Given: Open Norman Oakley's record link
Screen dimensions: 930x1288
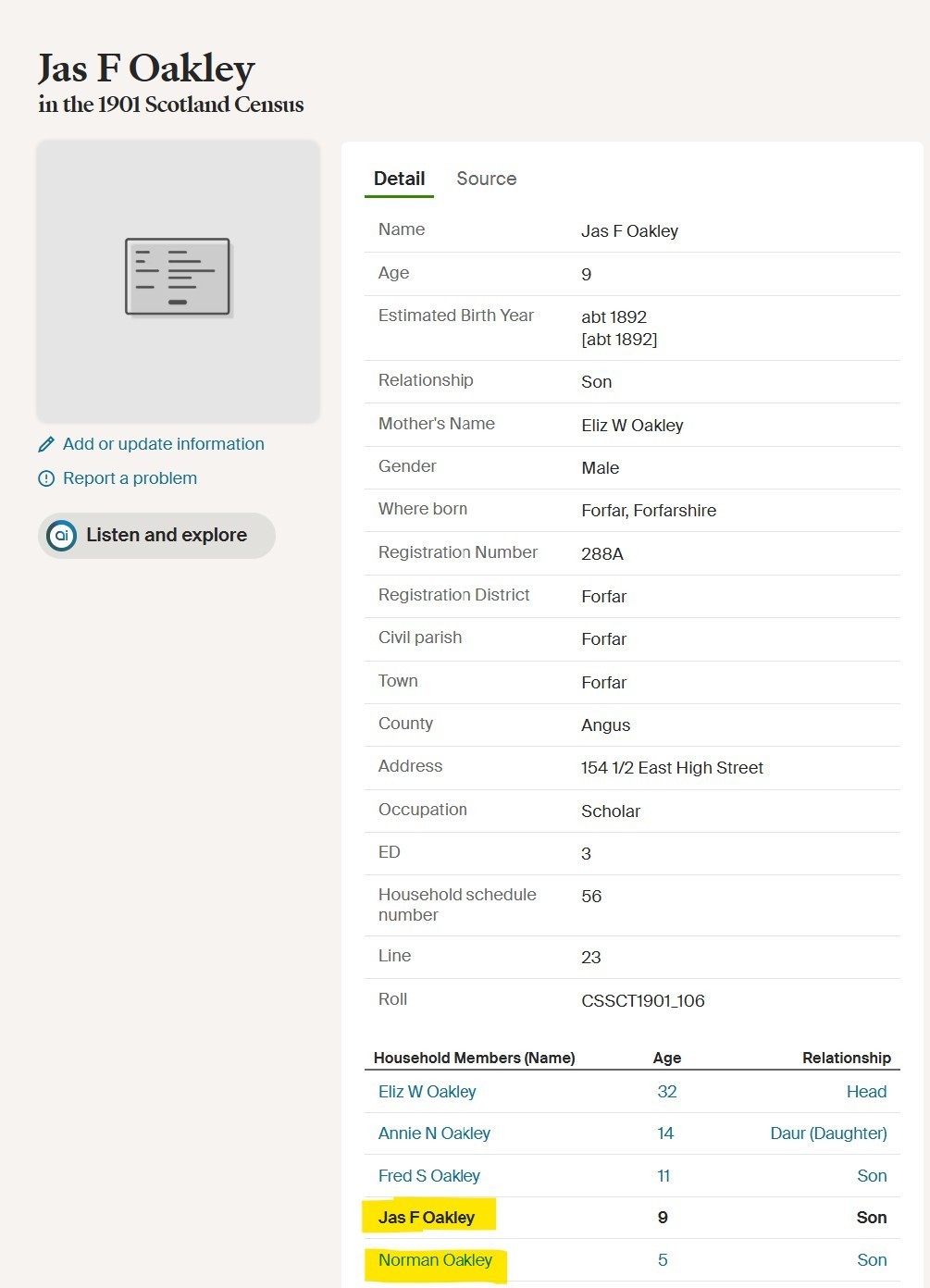Looking at the screenshot, I should pos(435,1260).
